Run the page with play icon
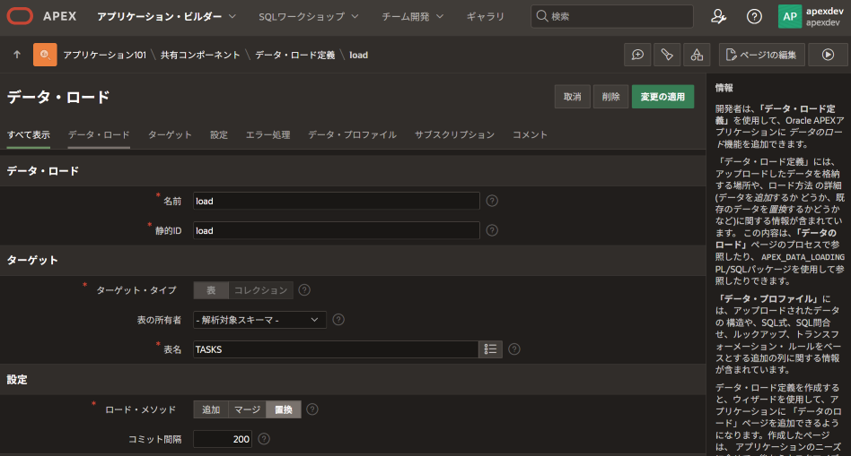851x456 pixels. 828,55
